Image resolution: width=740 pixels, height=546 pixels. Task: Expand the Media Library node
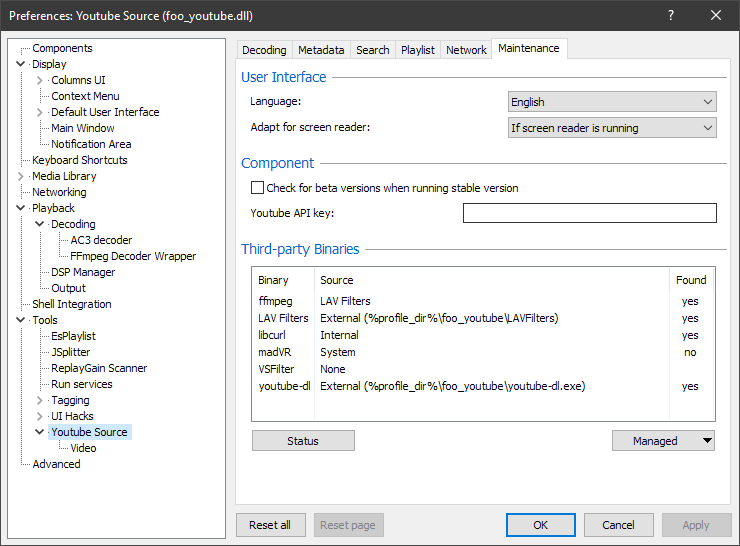[20, 176]
